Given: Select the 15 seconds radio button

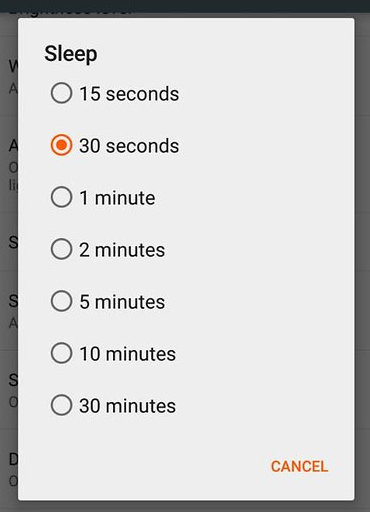Looking at the screenshot, I should coord(61,93).
